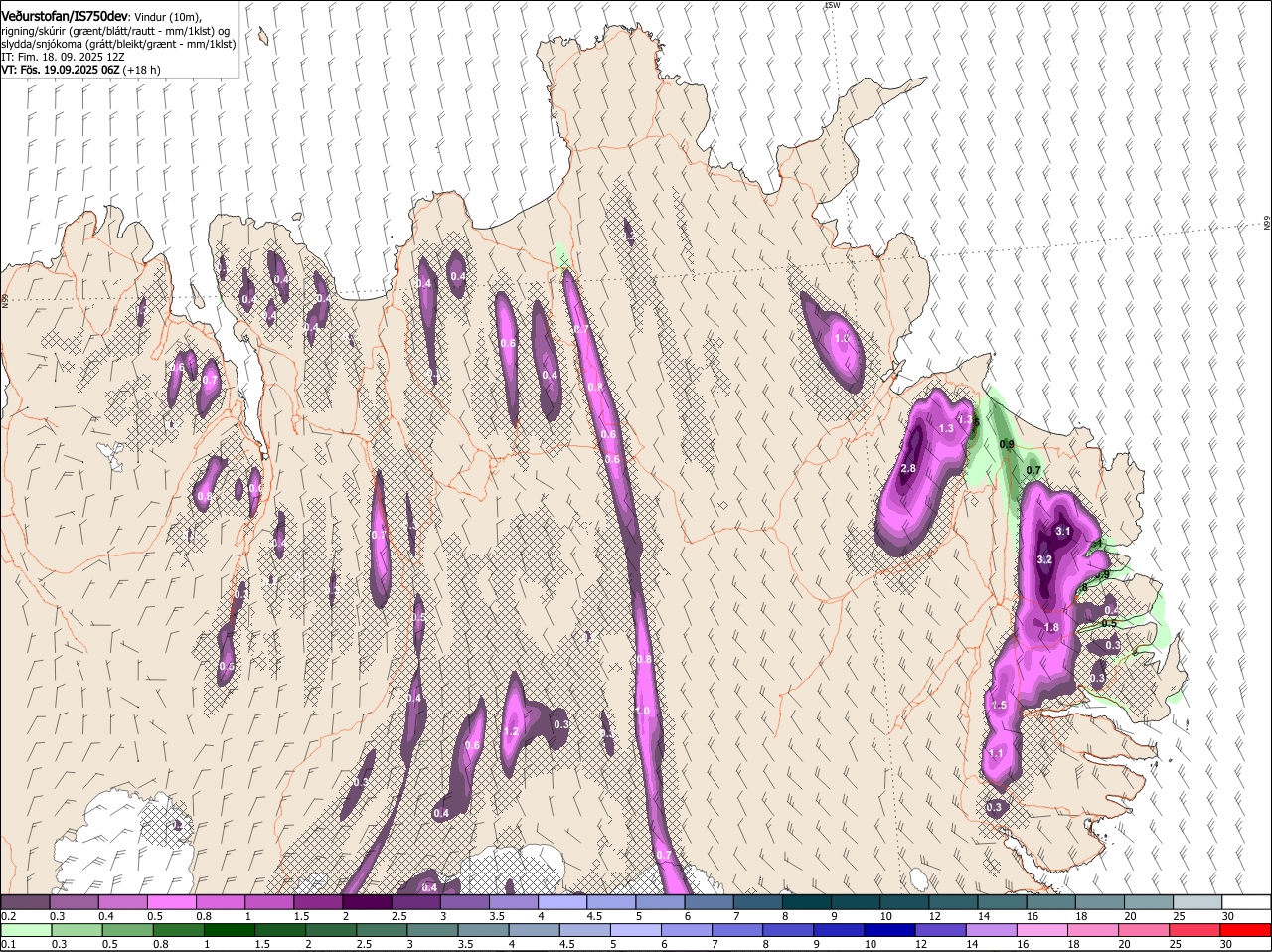Screen dimensions: 1272x952
Task: Click the 3.2 precipitation value in the east
Action: pyautogui.click(x=1044, y=560)
